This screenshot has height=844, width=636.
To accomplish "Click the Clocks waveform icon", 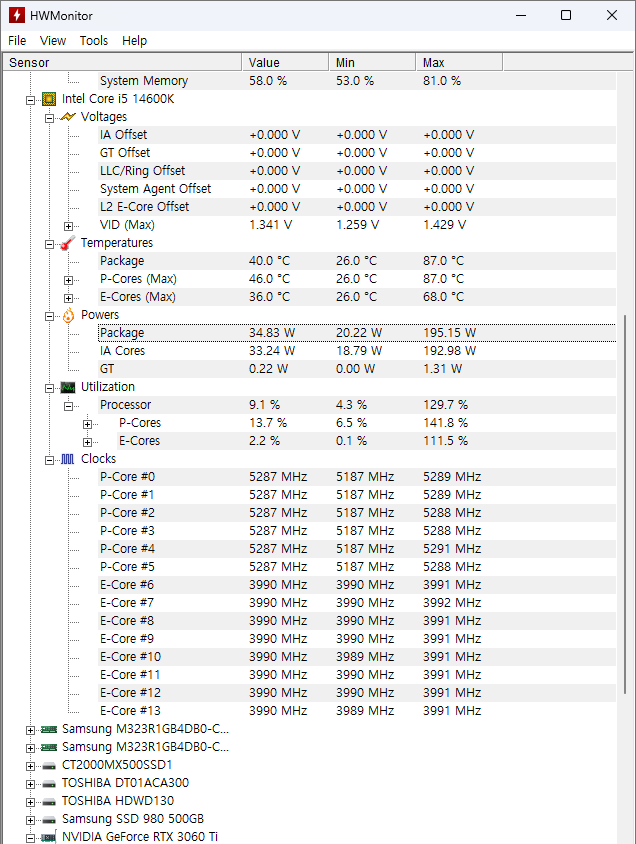I will point(68,459).
